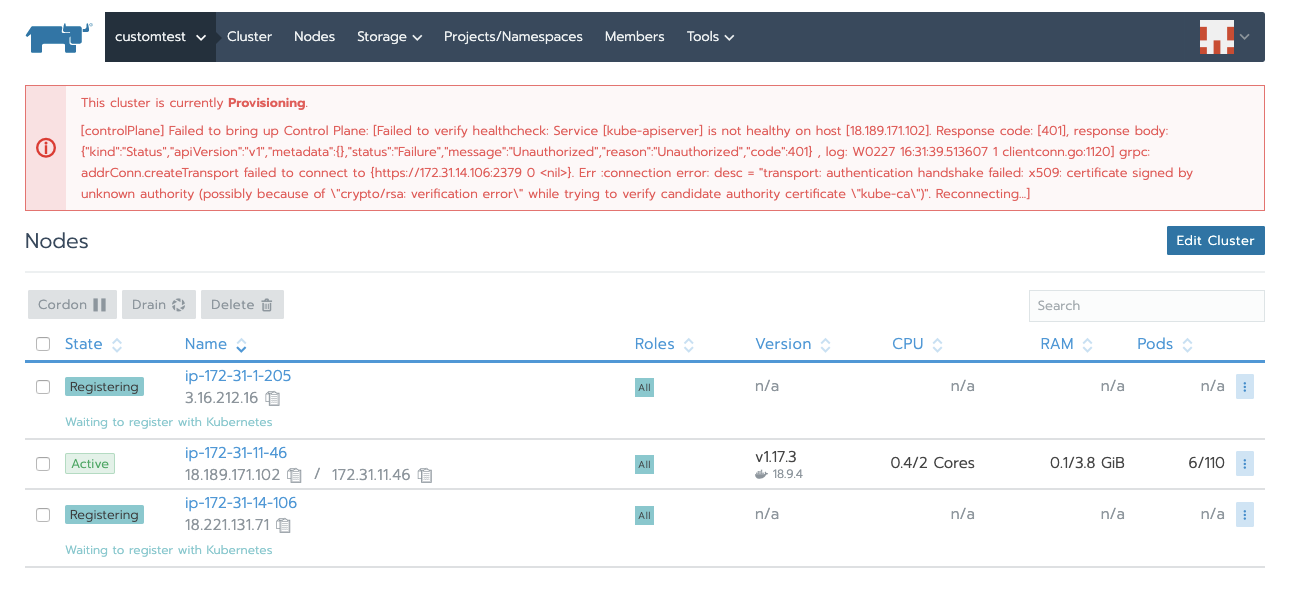Open the action menu for node ip-172-31-11-46

1245,463
